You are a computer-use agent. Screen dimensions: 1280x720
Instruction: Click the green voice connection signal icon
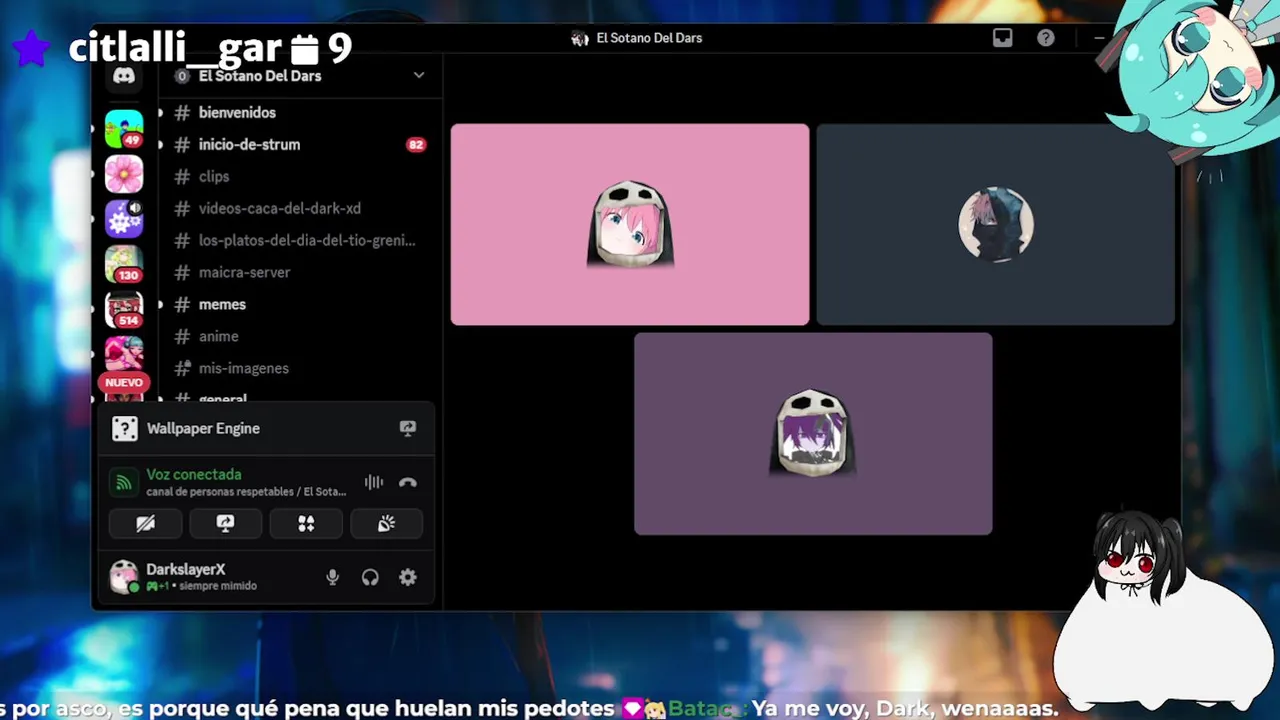124,483
